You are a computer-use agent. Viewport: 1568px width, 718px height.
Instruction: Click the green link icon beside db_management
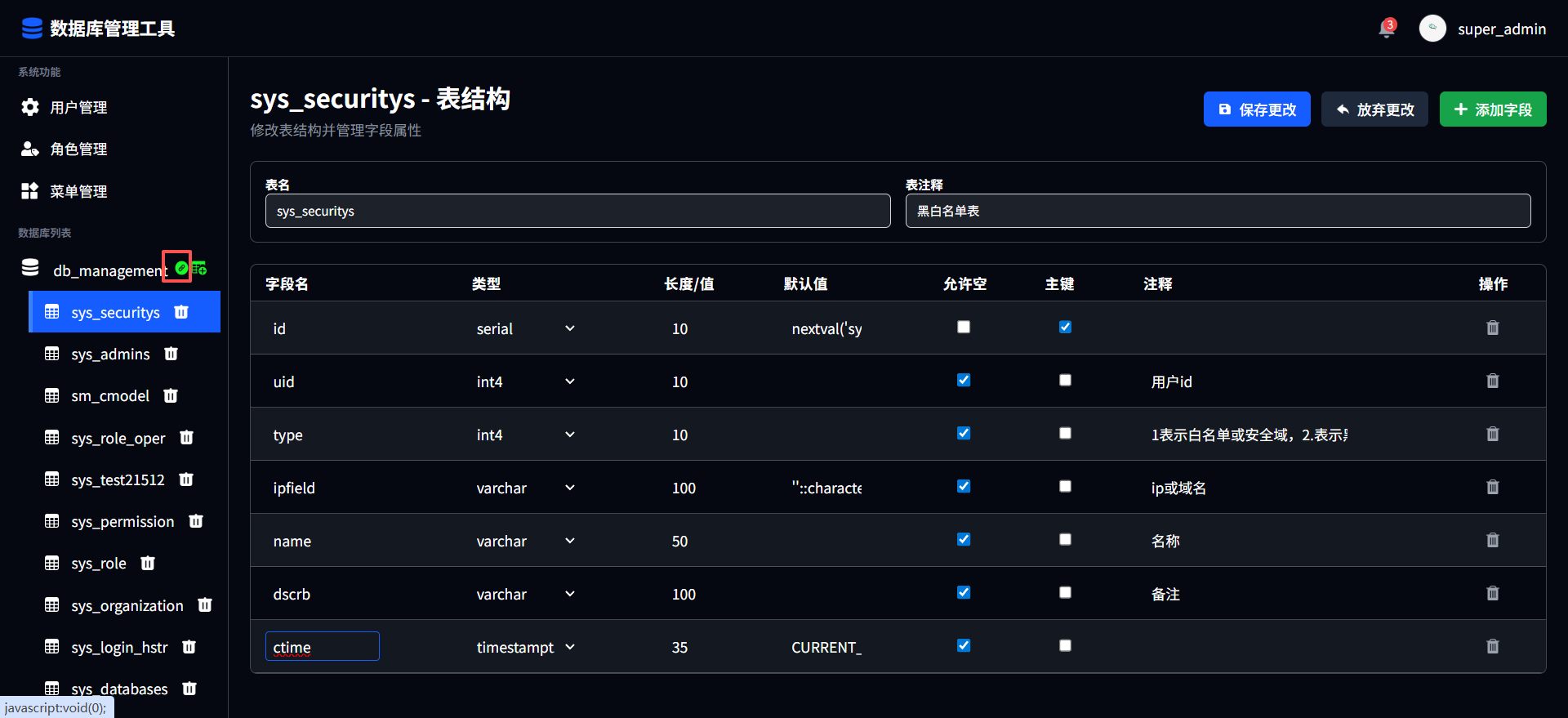[180, 268]
